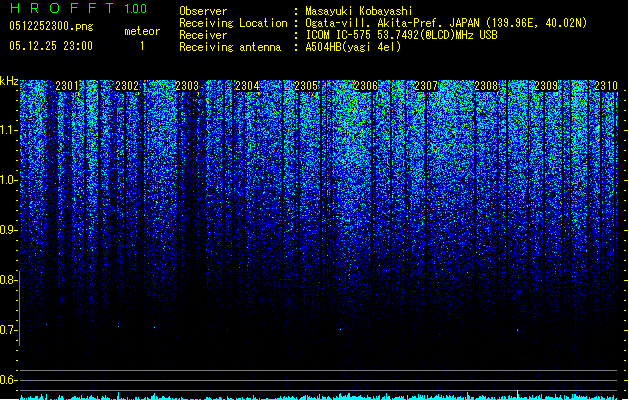Click the 'Receiving Location' label

tap(233, 23)
